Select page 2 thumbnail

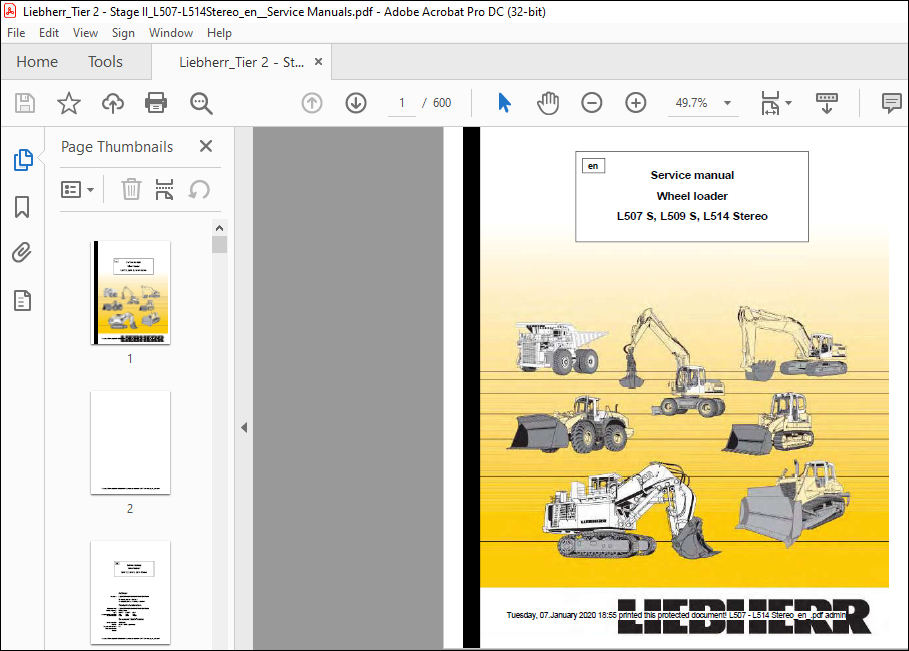point(130,442)
